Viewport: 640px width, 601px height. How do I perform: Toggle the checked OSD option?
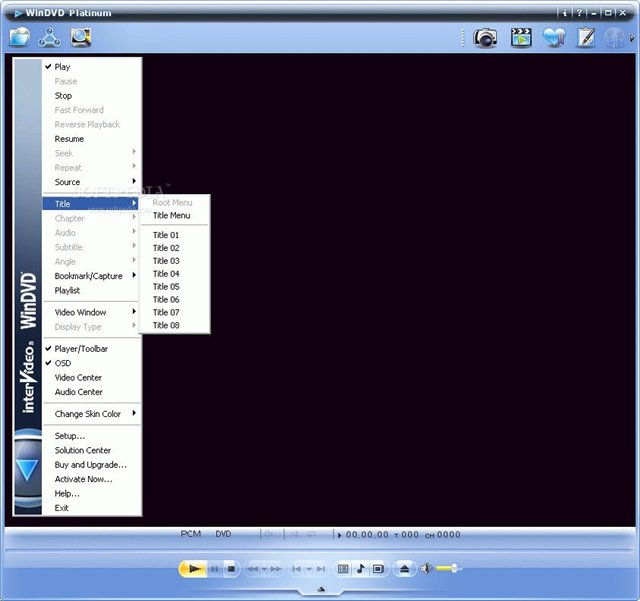click(92, 363)
